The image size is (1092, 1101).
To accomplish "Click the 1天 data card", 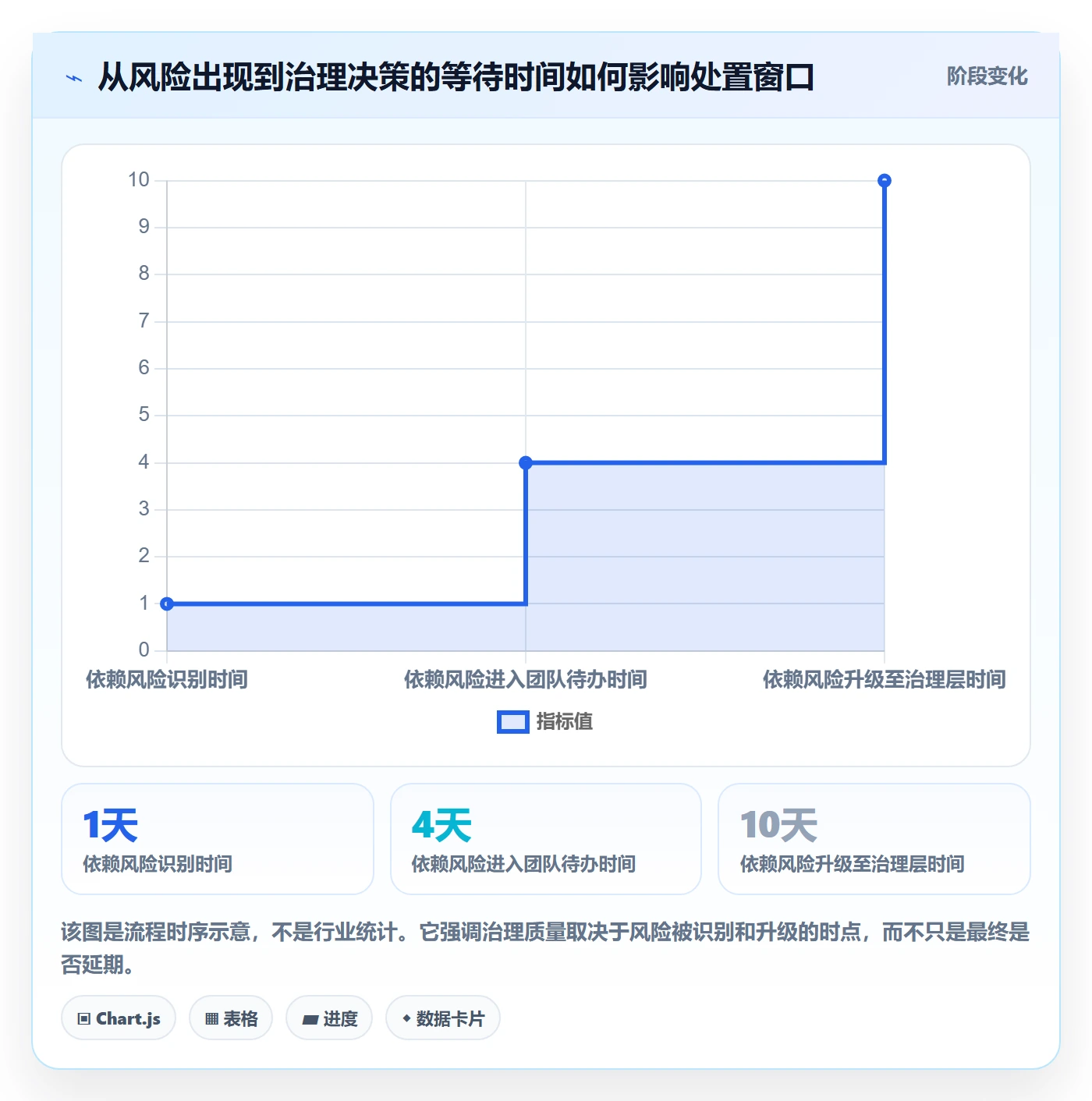I will tap(218, 839).
